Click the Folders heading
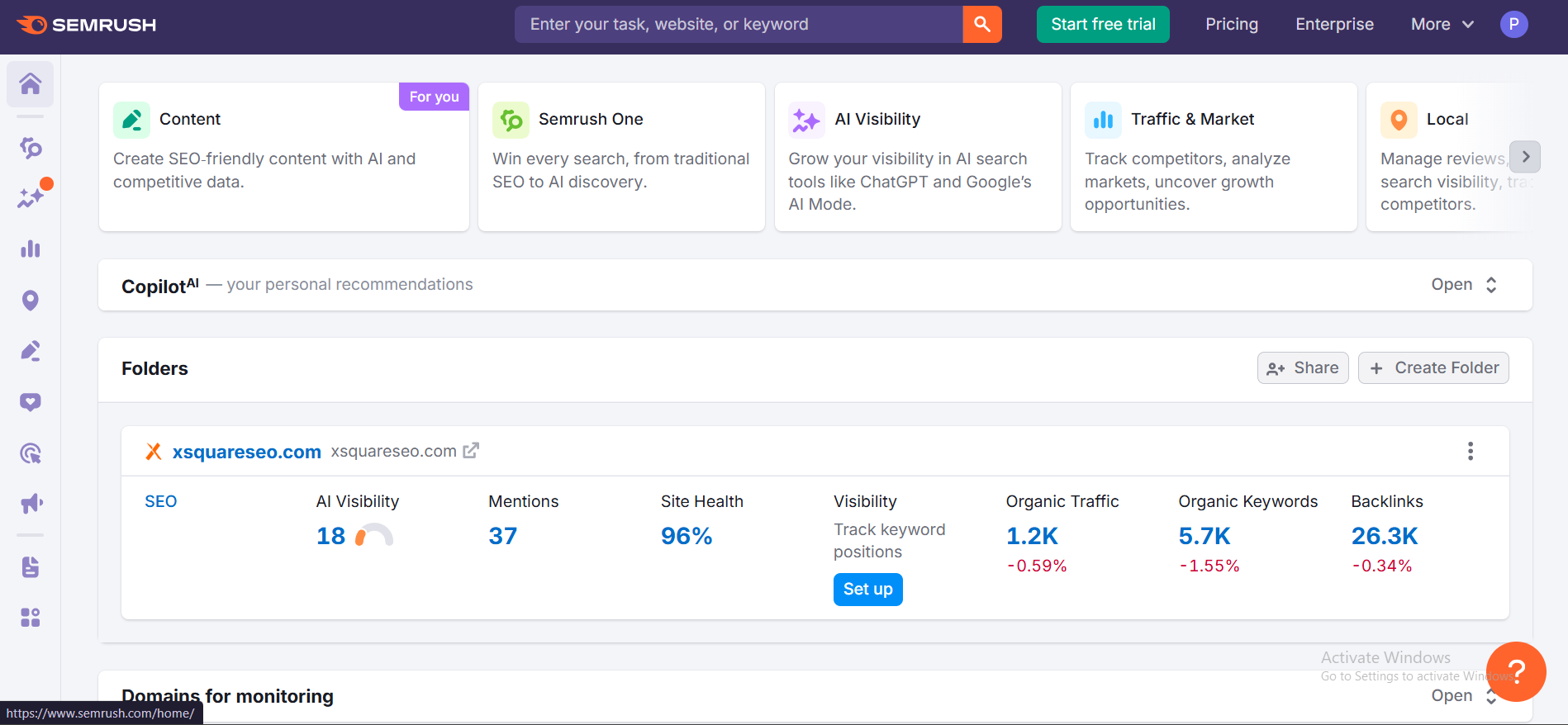This screenshot has width=1568, height=725. (x=154, y=368)
